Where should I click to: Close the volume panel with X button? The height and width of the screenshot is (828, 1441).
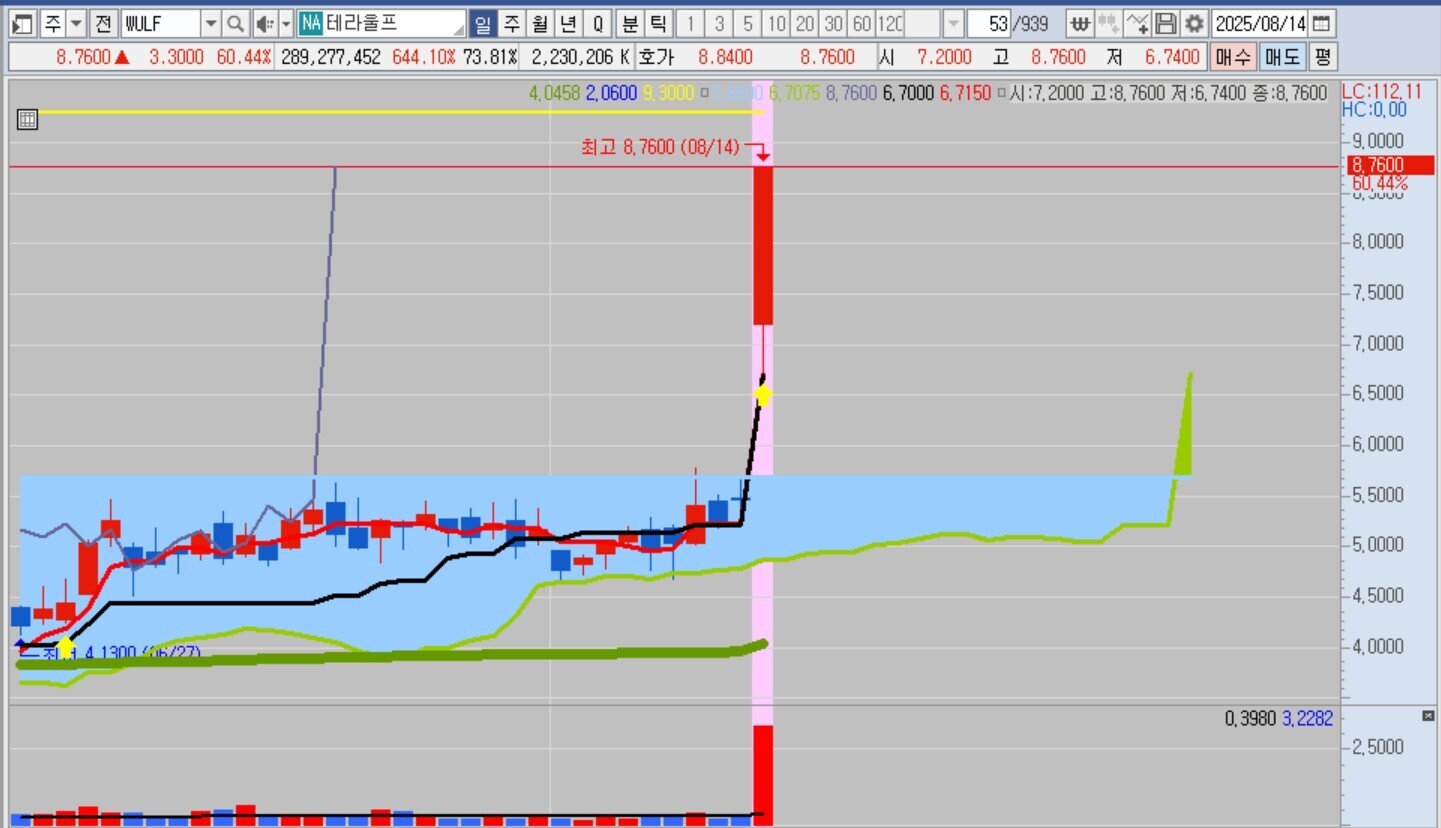coord(1428,716)
